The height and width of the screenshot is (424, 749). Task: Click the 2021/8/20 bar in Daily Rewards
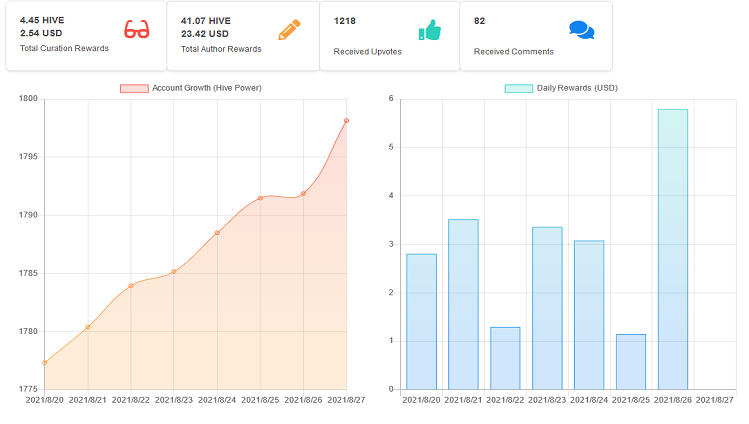pos(421,322)
